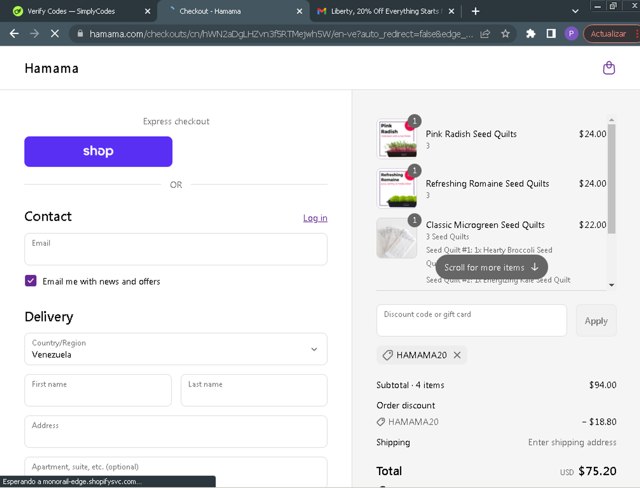This screenshot has width=640, height=488.
Task: Click the Log in link
Action: click(x=315, y=218)
